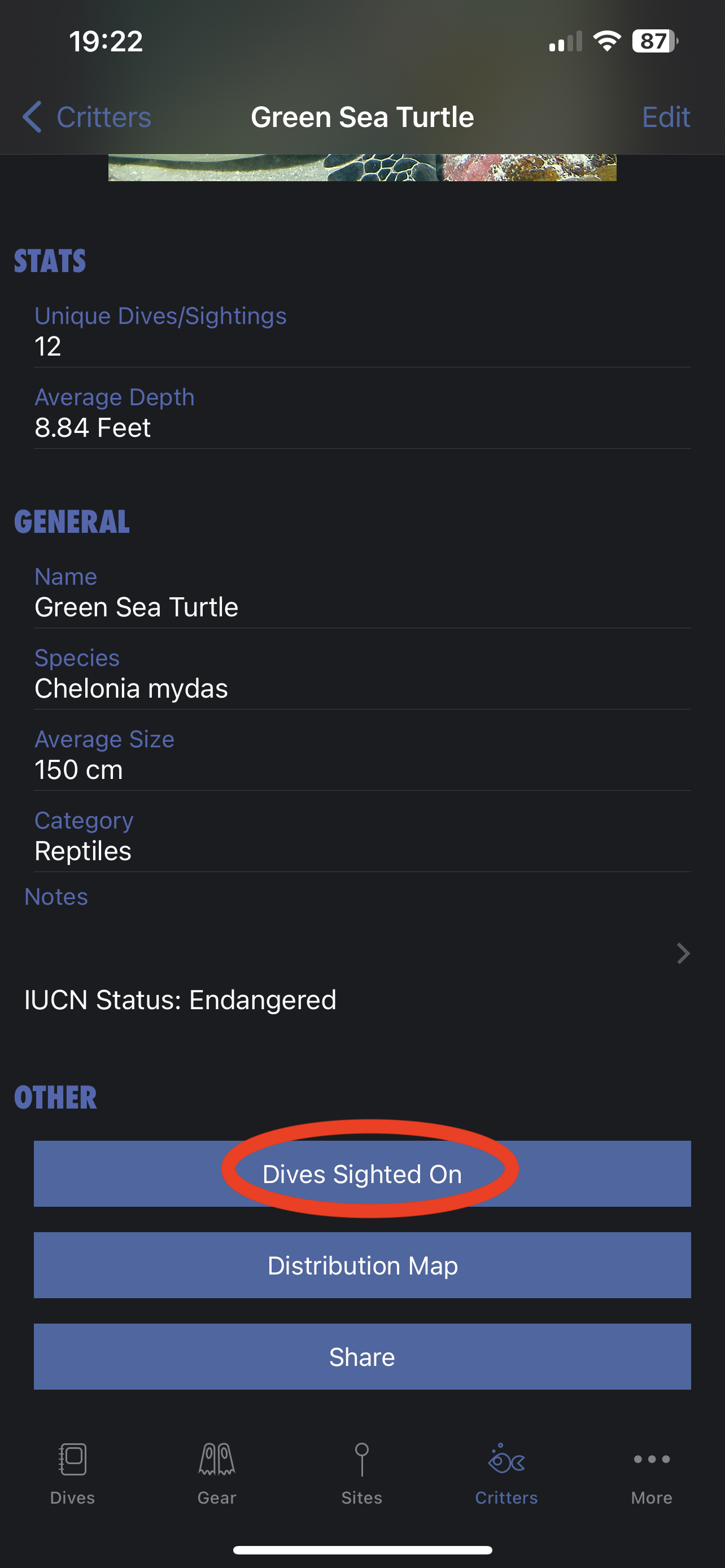View the Distribution Map
This screenshot has height=1568, width=725.
click(362, 1265)
